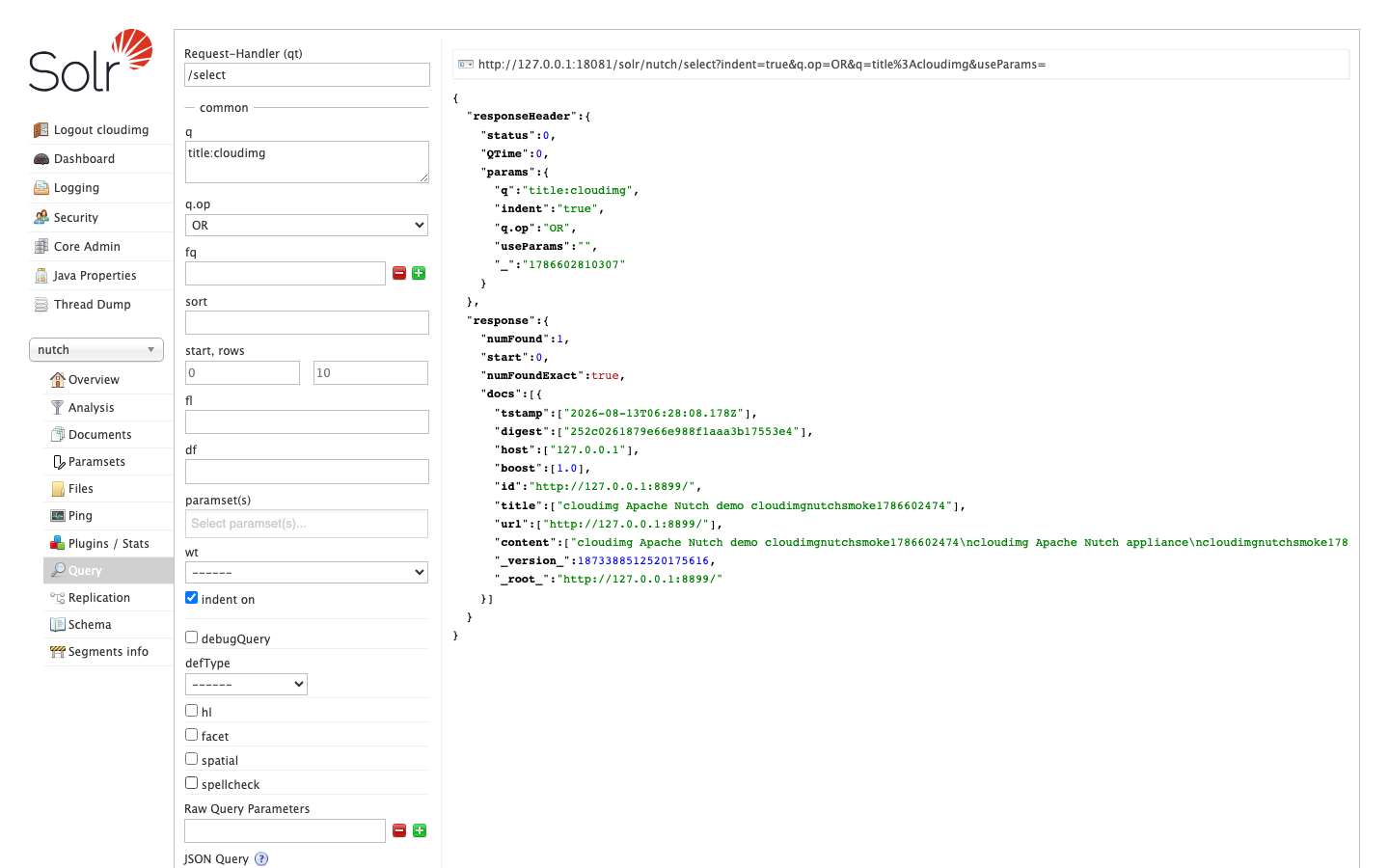Open the JSON Query help question icon

261,858
